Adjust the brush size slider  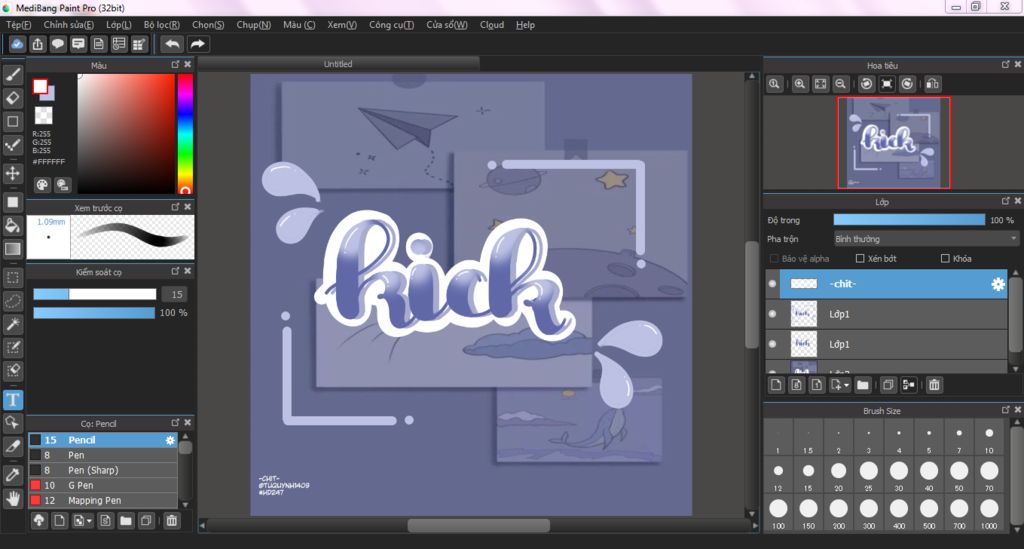95,294
